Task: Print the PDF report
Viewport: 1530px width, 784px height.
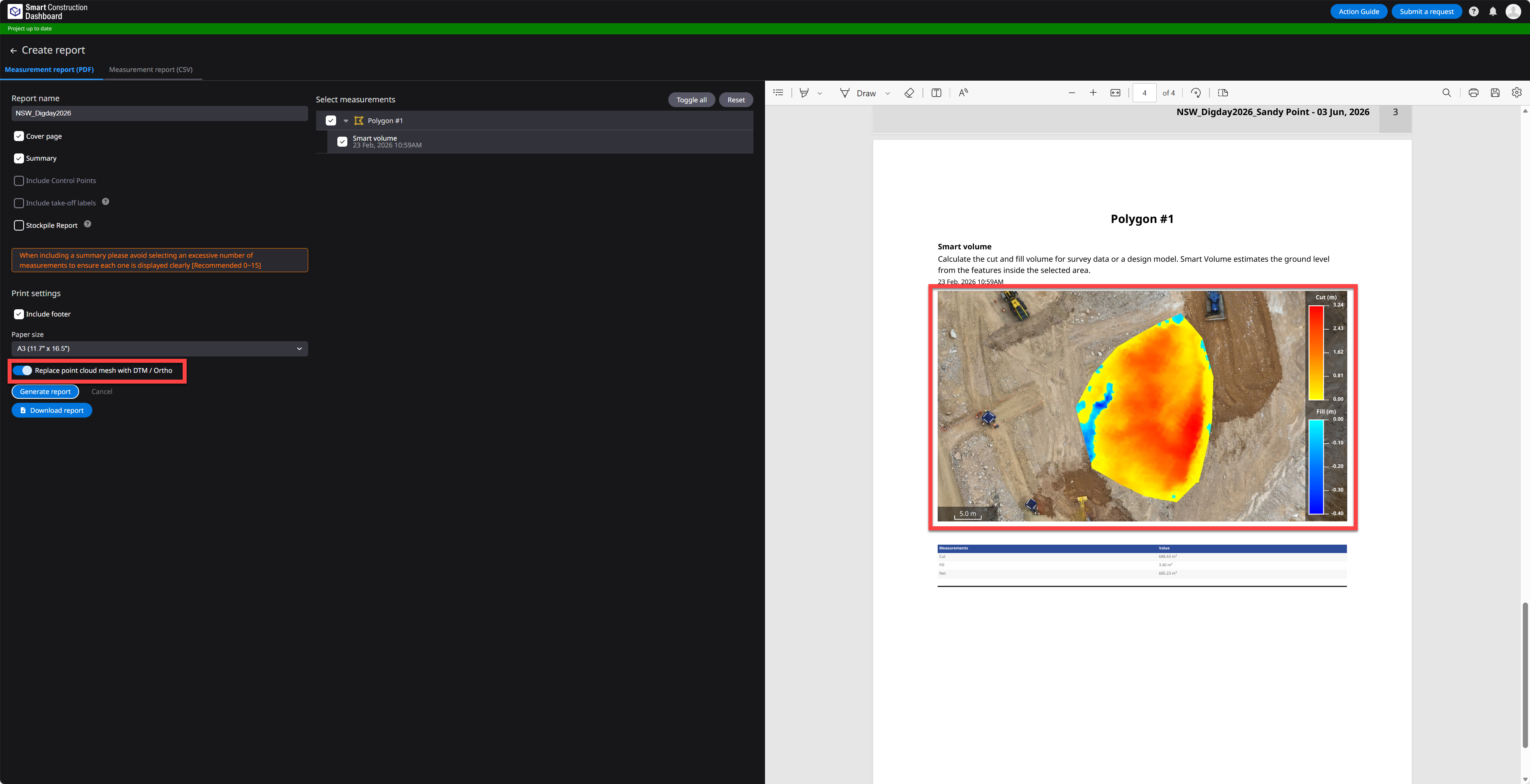Action: click(1473, 93)
